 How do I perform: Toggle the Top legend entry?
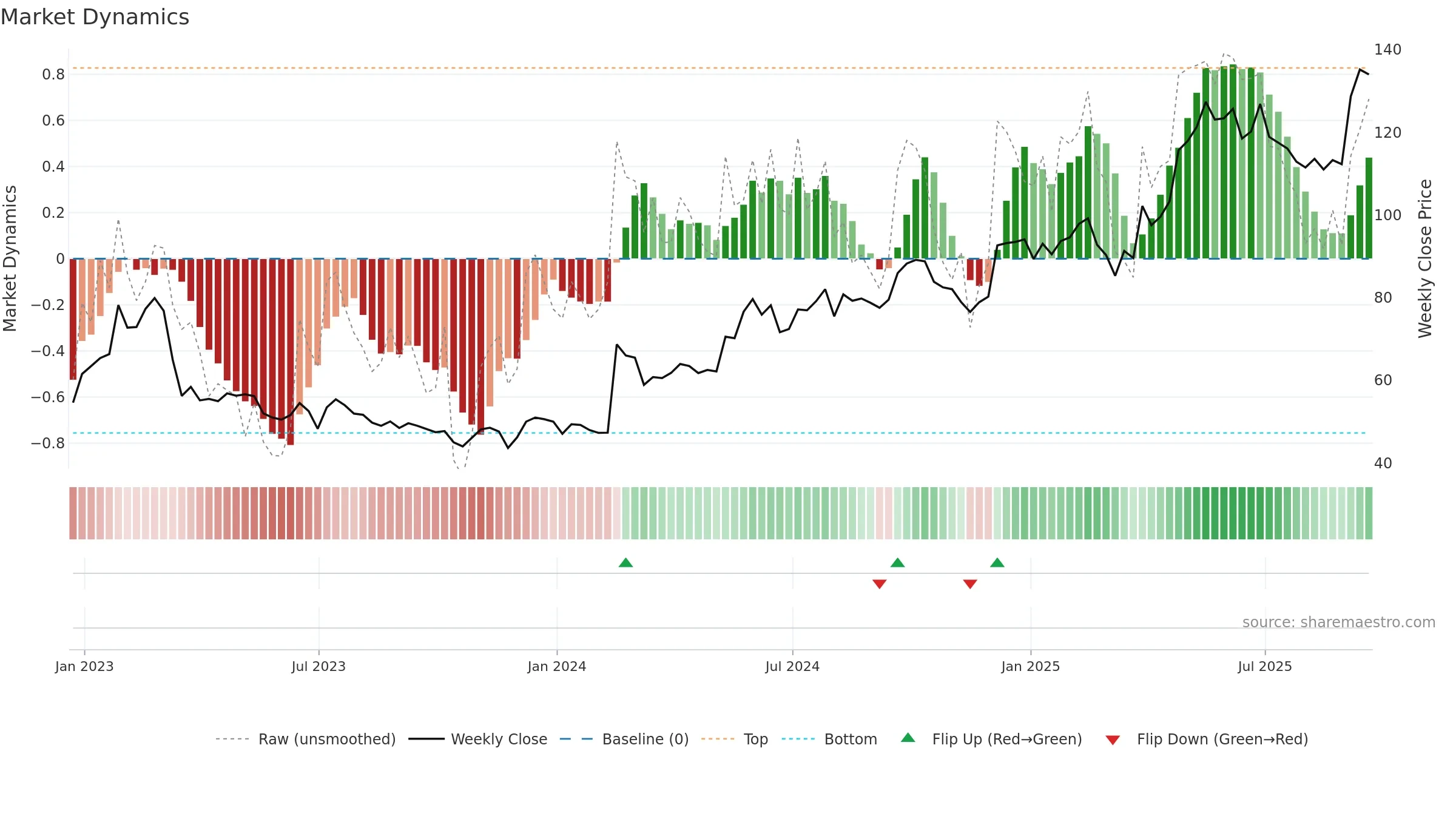(x=735, y=739)
